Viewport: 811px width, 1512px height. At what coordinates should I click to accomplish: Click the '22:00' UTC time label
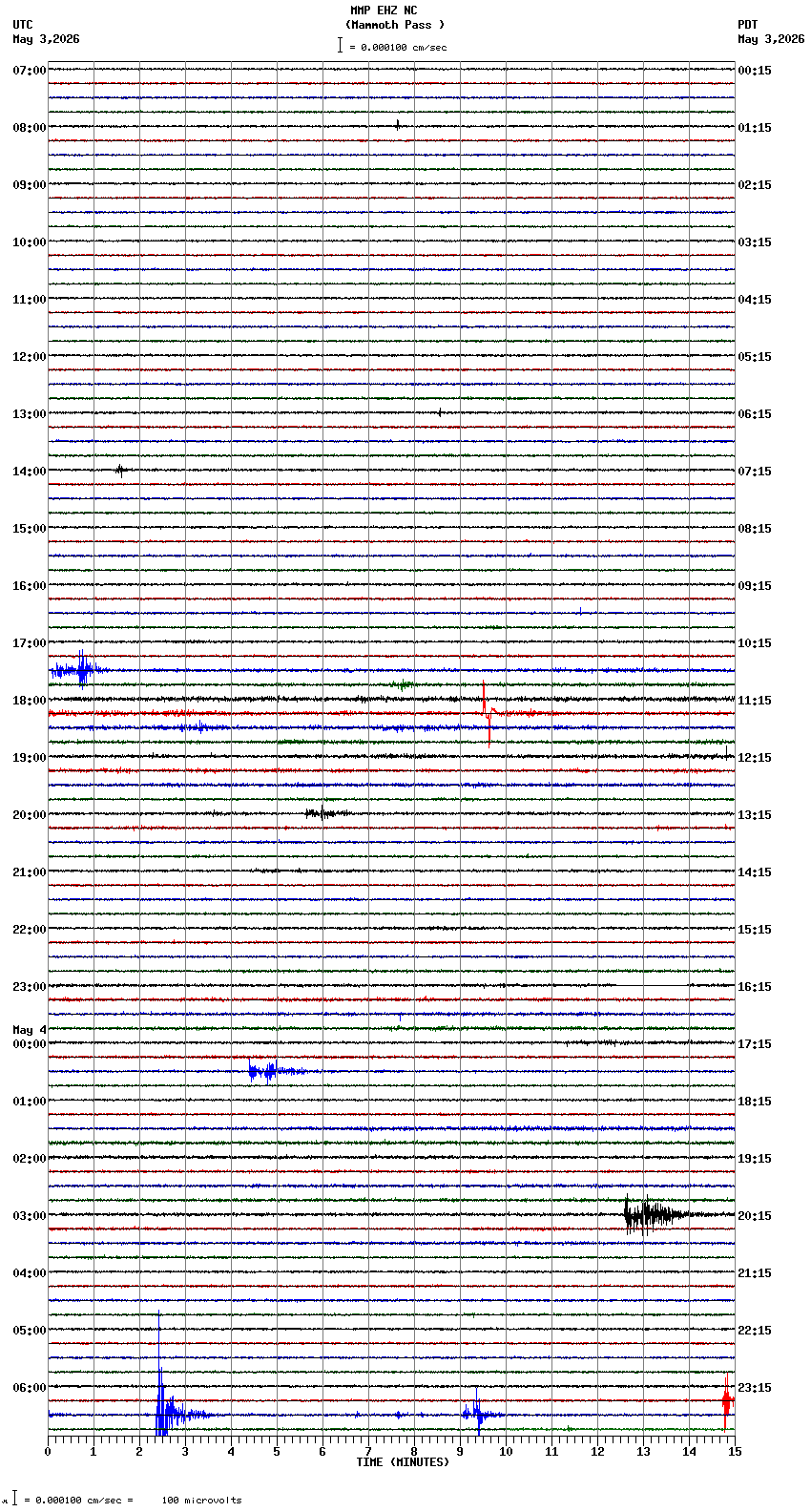pos(30,930)
